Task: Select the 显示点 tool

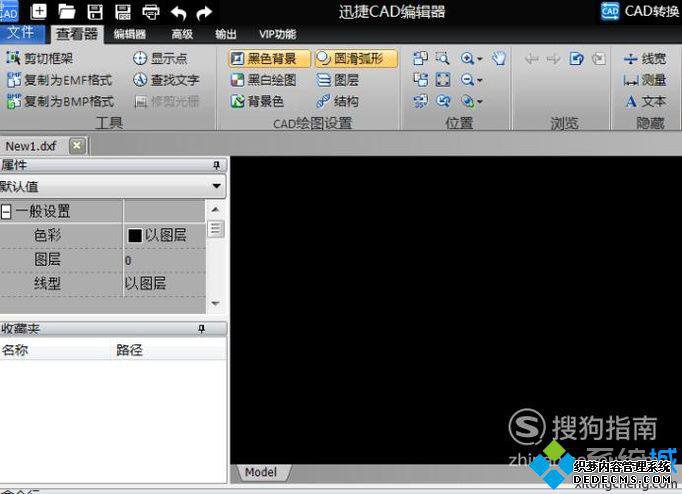Action: pyautogui.click(x=160, y=58)
